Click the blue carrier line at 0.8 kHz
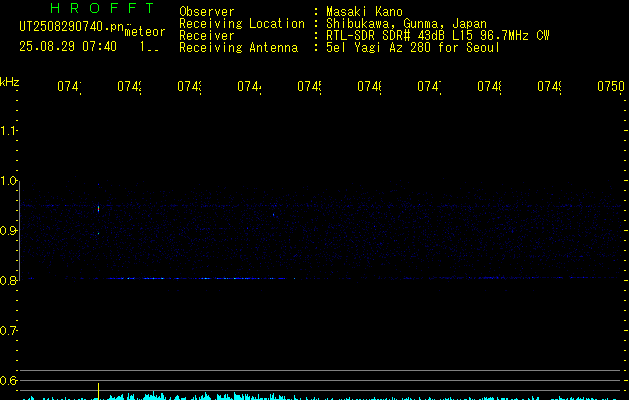629x400 pixels. 321,278
